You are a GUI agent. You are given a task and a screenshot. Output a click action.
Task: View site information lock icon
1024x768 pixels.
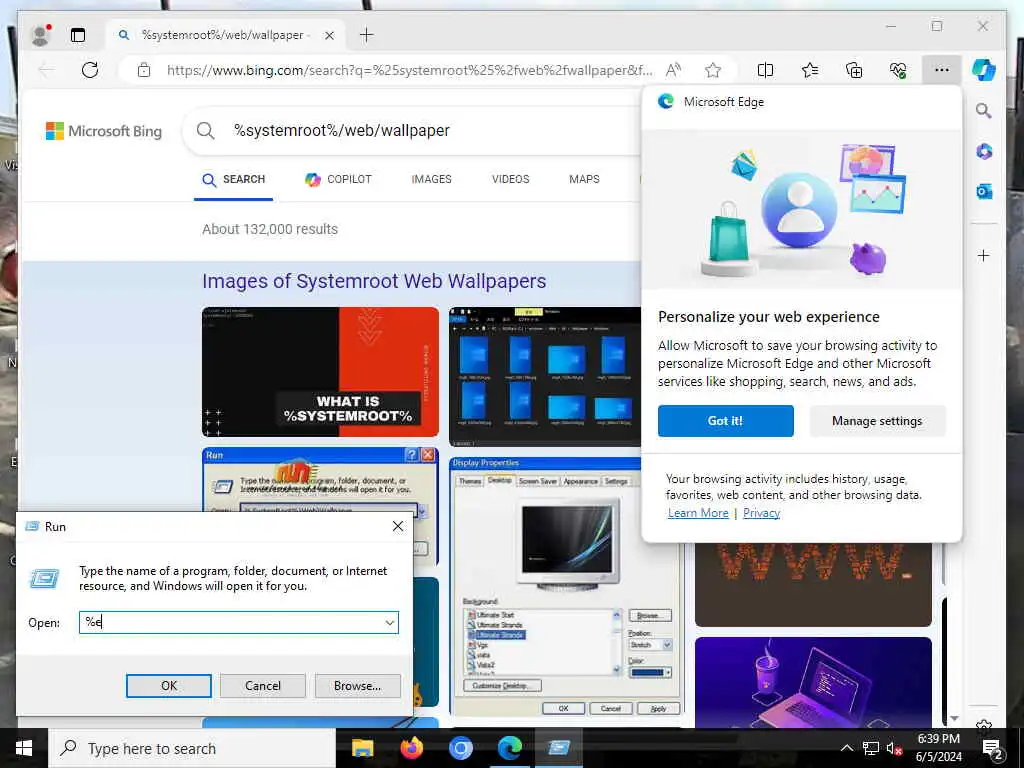click(x=144, y=70)
